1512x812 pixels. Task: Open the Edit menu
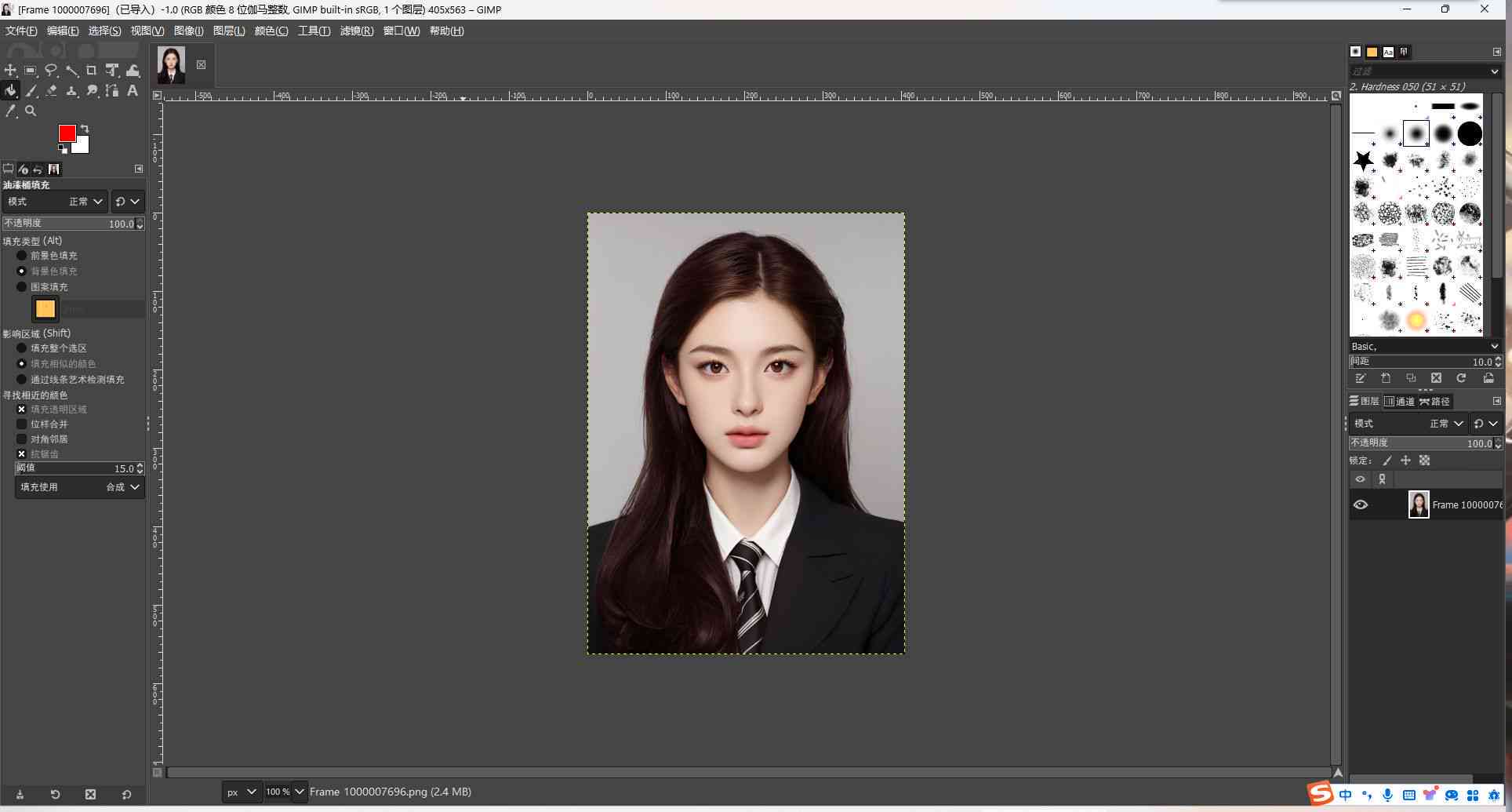pos(63,31)
